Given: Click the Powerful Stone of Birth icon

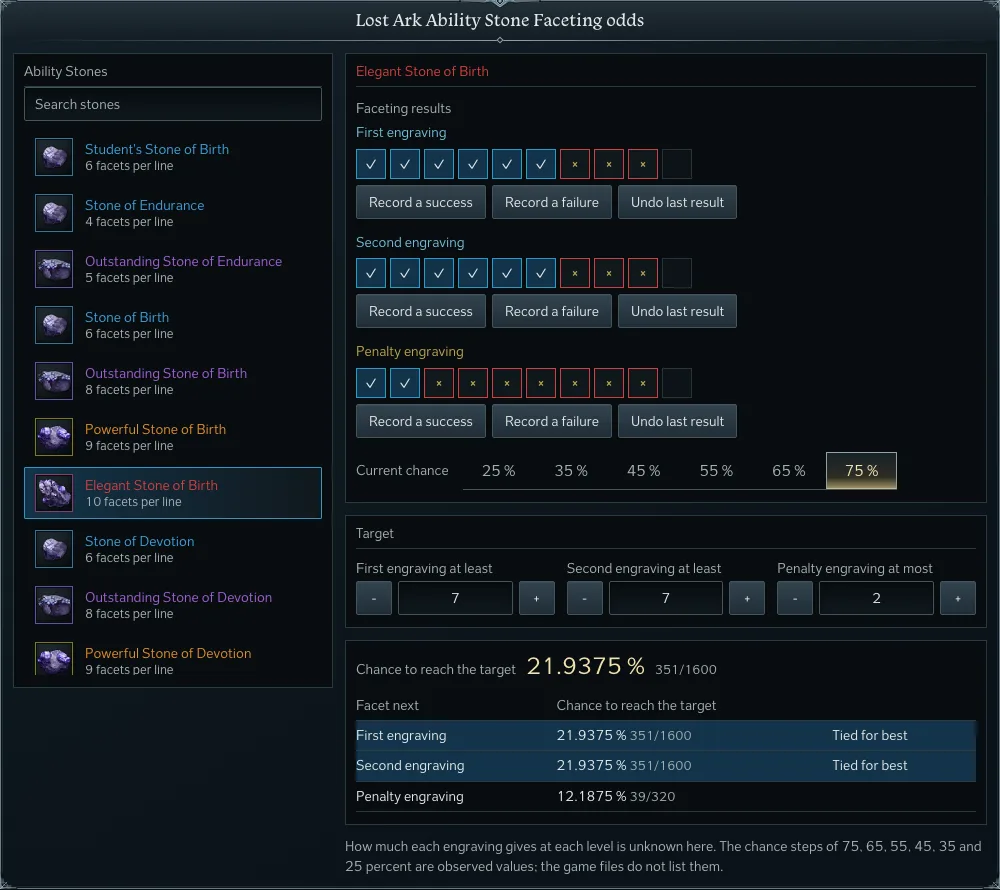Looking at the screenshot, I should (x=54, y=437).
